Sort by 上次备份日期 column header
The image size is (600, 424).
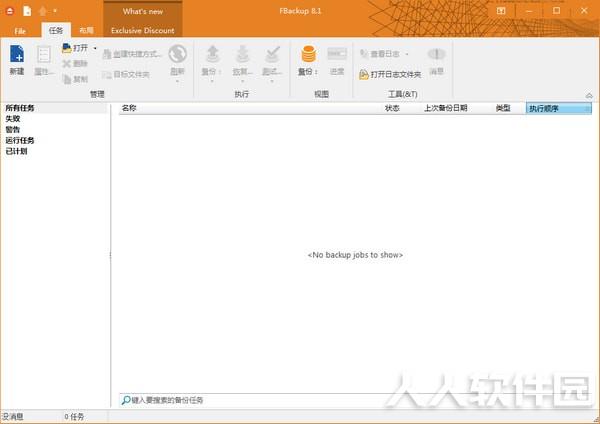(x=445, y=108)
